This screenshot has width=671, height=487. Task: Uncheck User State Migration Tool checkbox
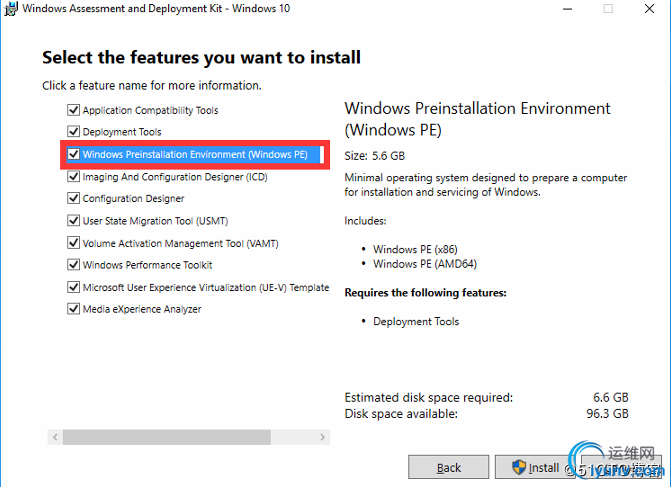[73, 221]
